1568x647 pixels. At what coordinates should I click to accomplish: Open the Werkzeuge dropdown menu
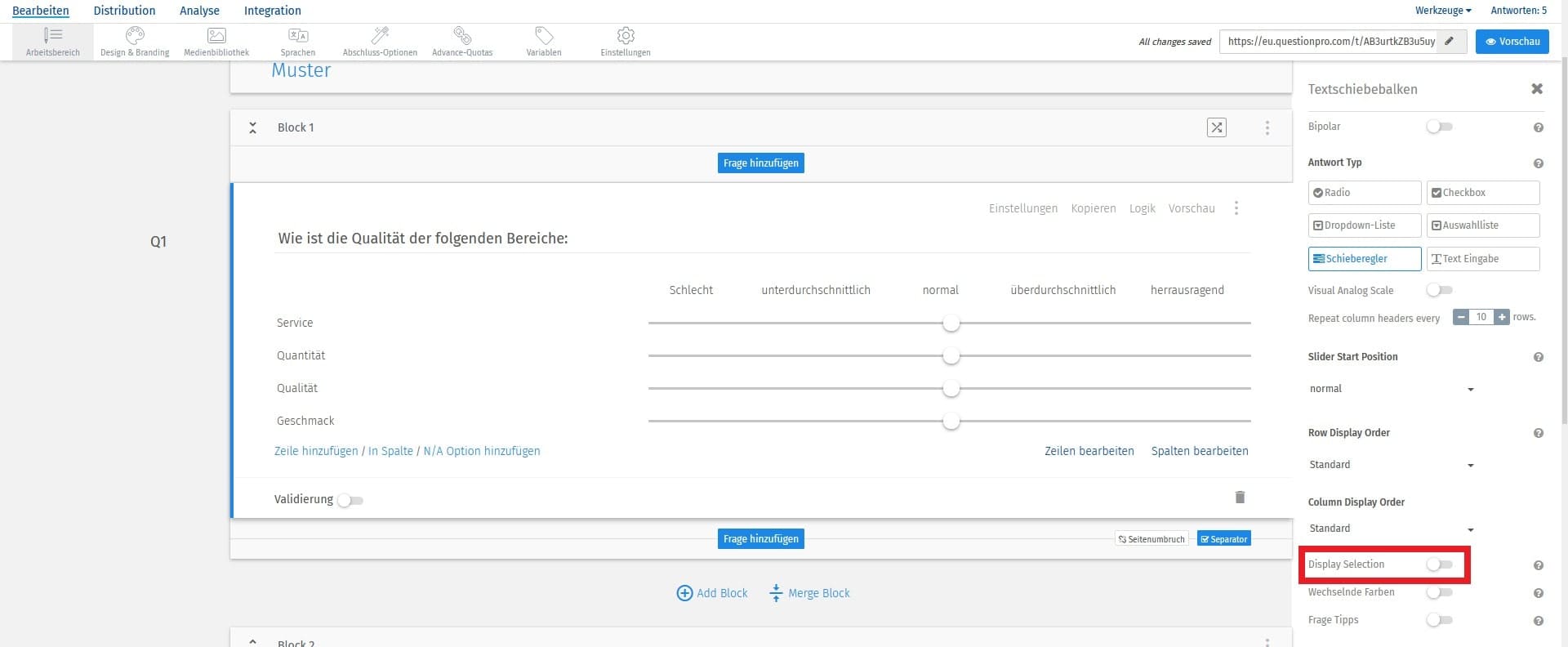click(x=1443, y=11)
